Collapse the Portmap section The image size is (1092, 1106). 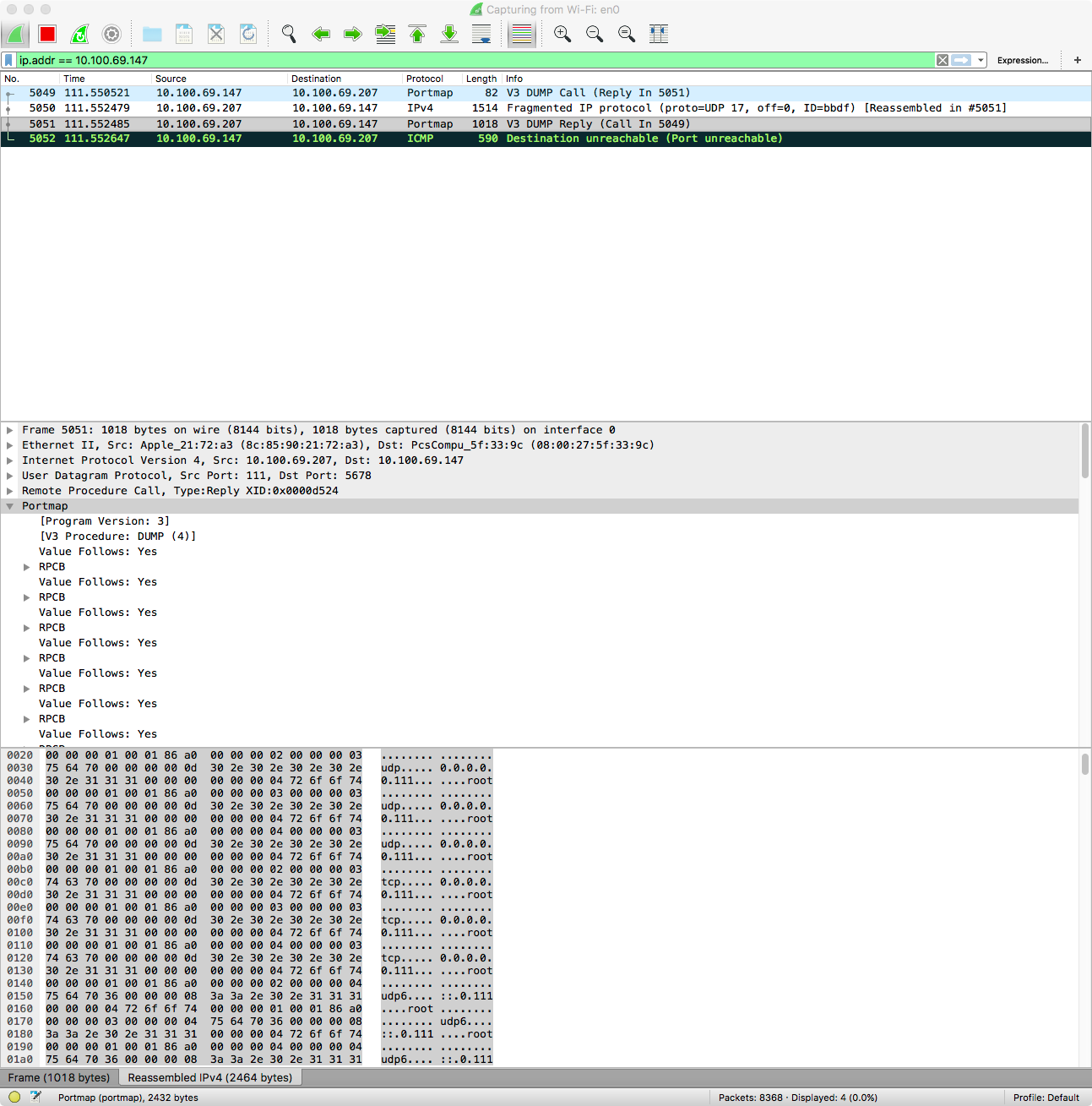click(10, 506)
